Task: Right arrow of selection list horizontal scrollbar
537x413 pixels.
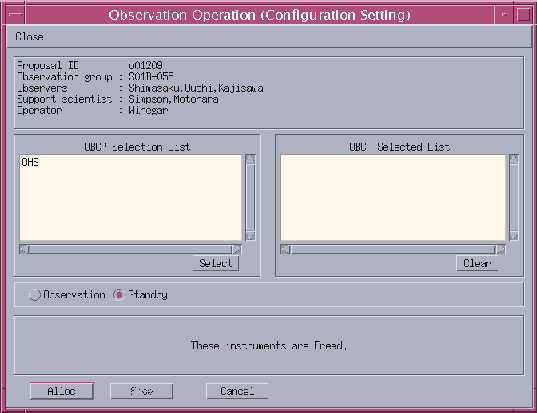Action: [237, 249]
